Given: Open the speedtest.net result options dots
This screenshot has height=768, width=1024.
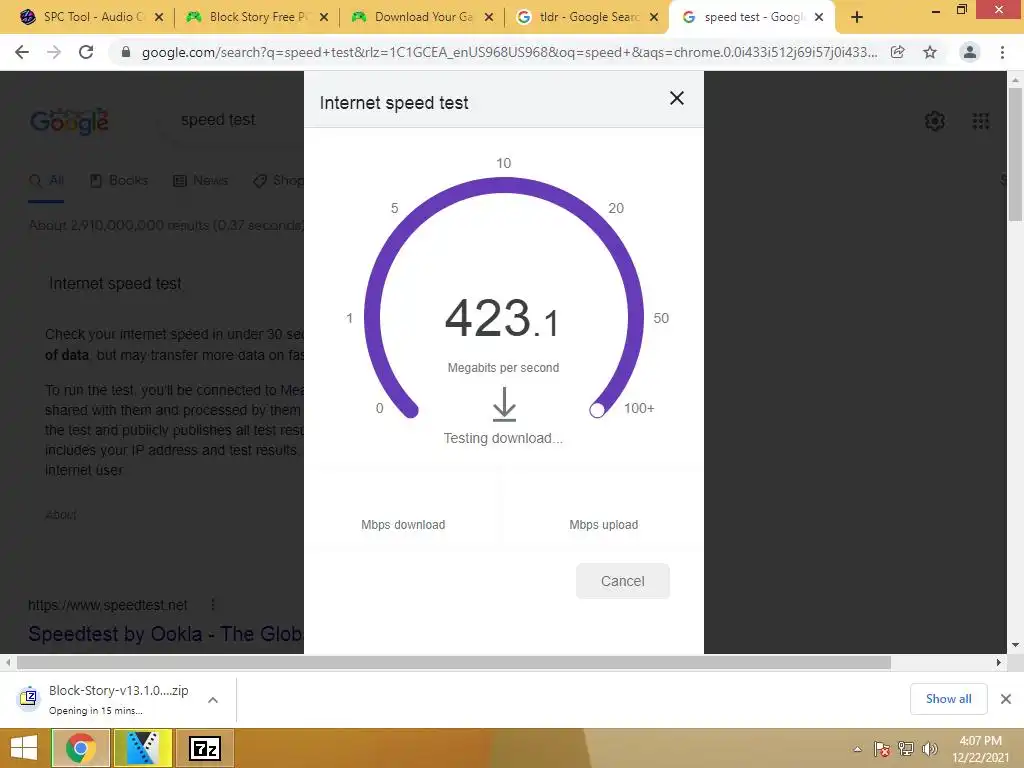Looking at the screenshot, I should 213,605.
